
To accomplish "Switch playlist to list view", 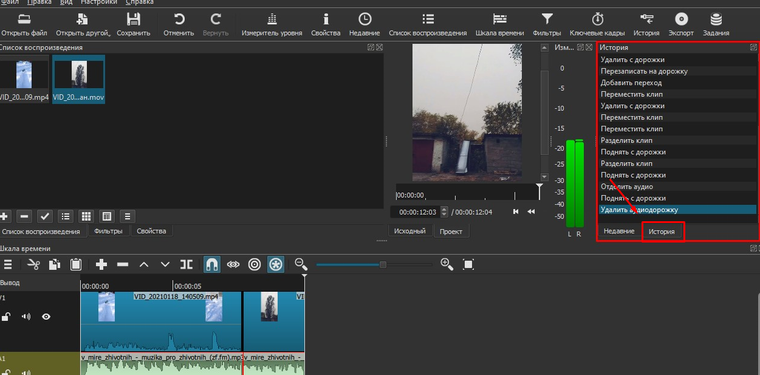I will pyautogui.click(x=66, y=216).
